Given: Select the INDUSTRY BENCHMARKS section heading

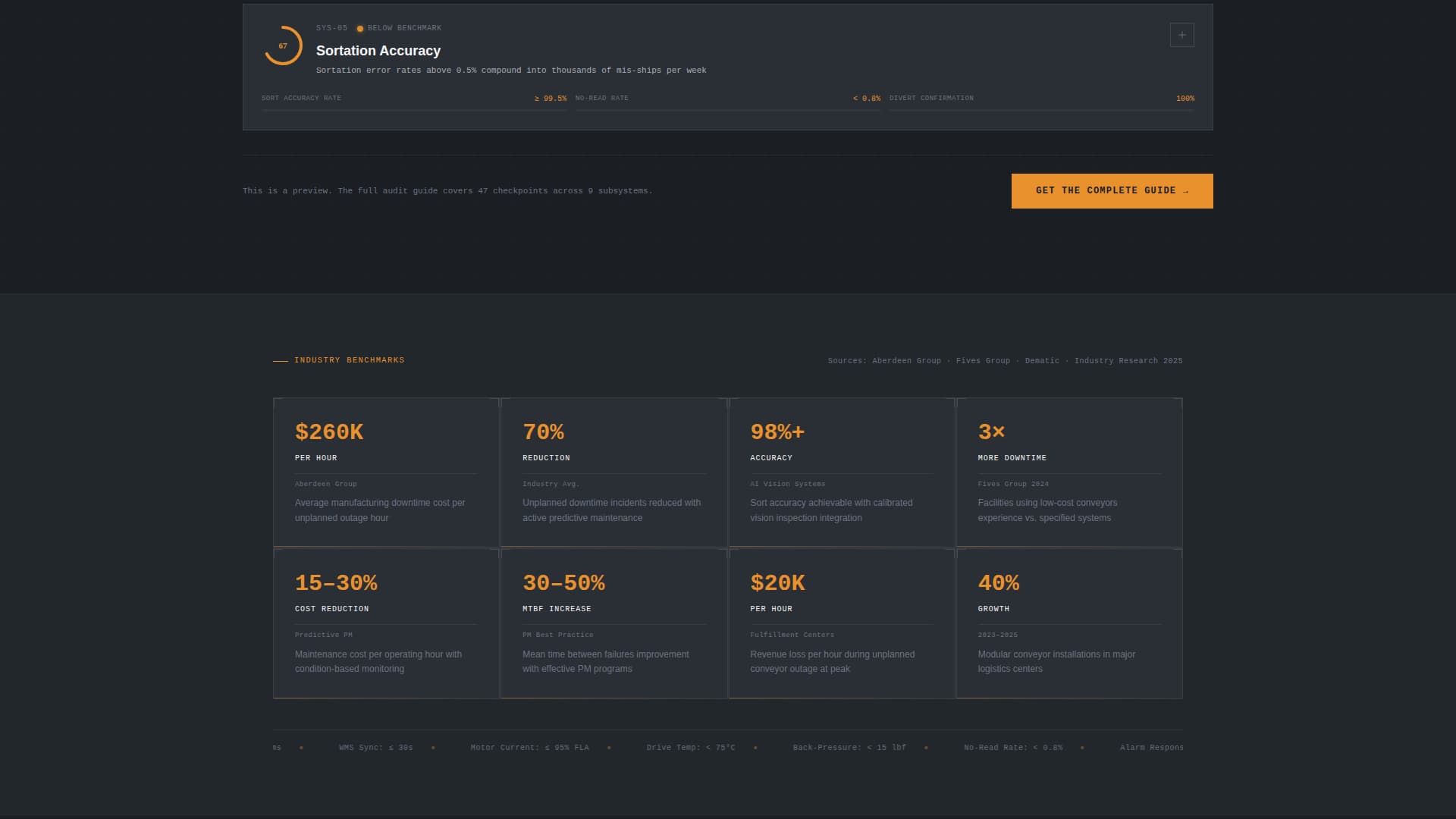Looking at the screenshot, I should pyautogui.click(x=348, y=360).
